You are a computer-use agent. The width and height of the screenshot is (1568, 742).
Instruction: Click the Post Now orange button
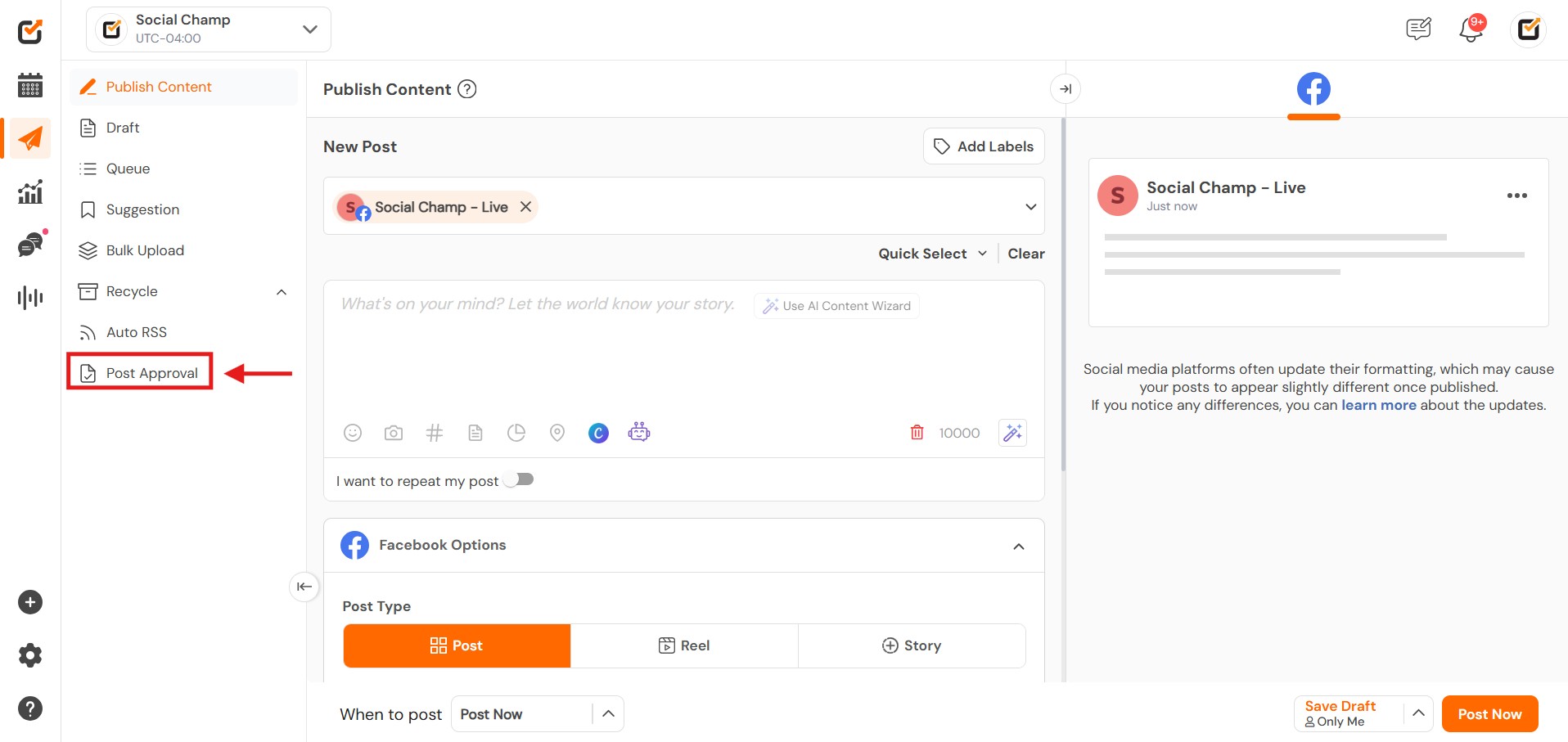tap(1489, 714)
